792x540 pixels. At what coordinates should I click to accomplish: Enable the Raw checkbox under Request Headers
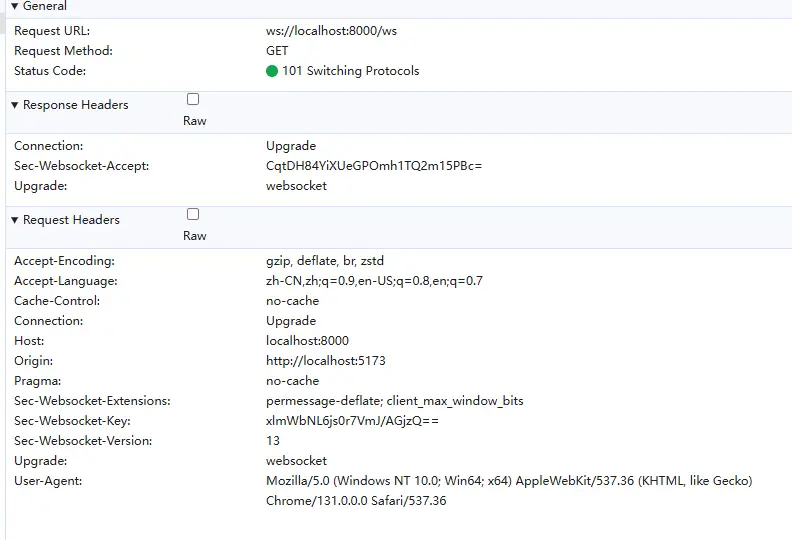(x=193, y=214)
